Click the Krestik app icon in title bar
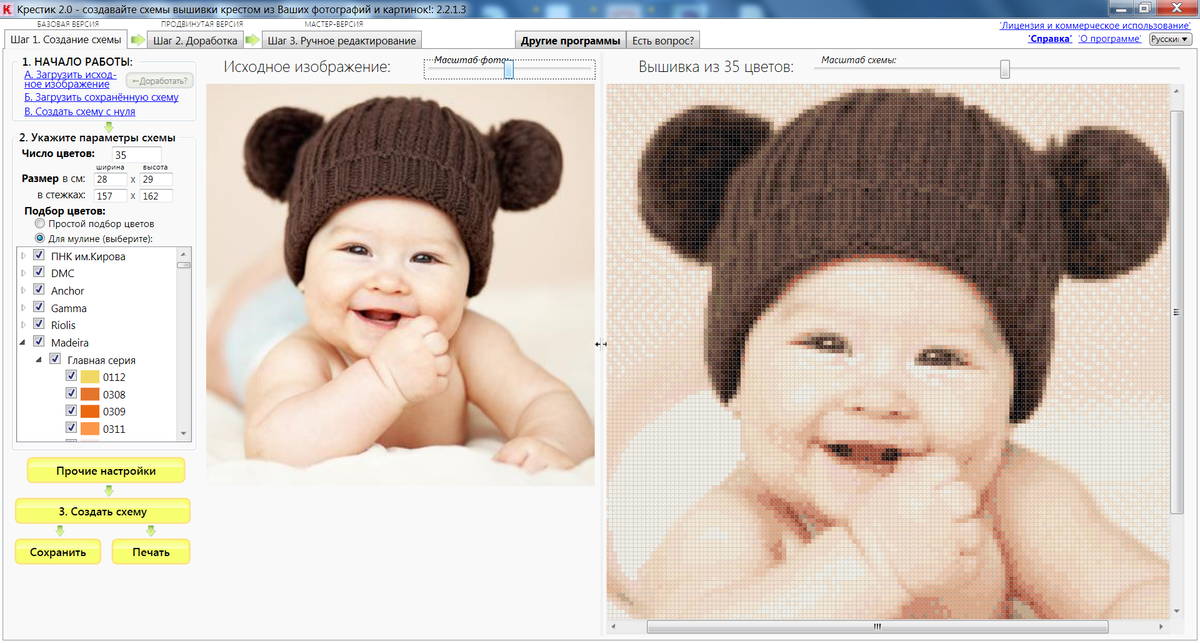The image size is (1200, 643). tap(8, 8)
